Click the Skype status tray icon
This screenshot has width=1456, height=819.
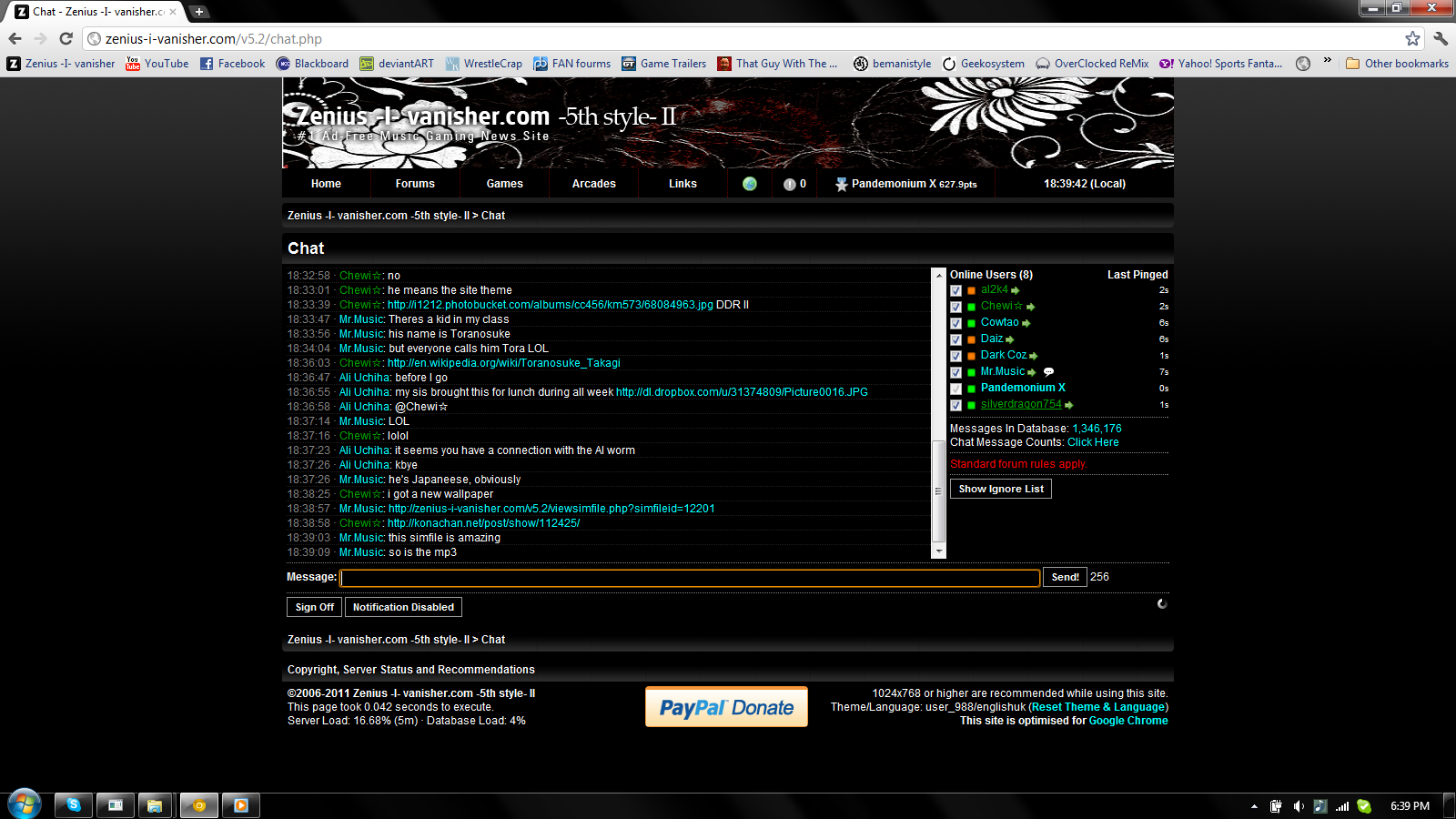[x=1364, y=806]
